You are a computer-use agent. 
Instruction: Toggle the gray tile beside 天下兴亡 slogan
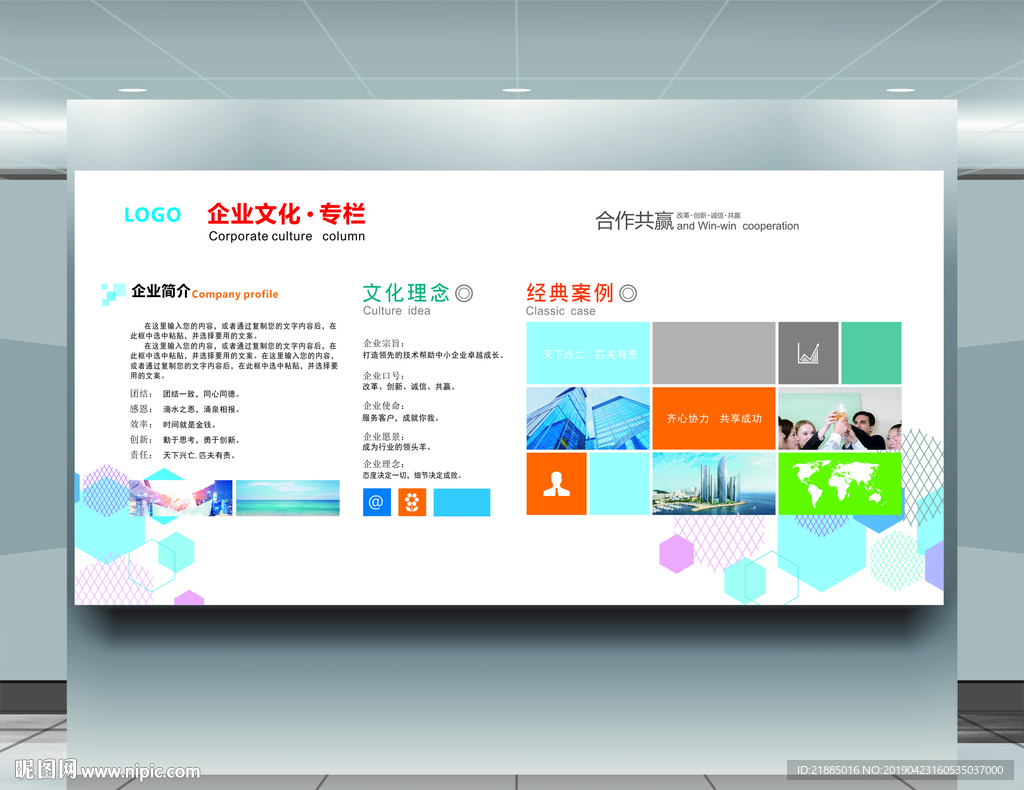point(714,352)
